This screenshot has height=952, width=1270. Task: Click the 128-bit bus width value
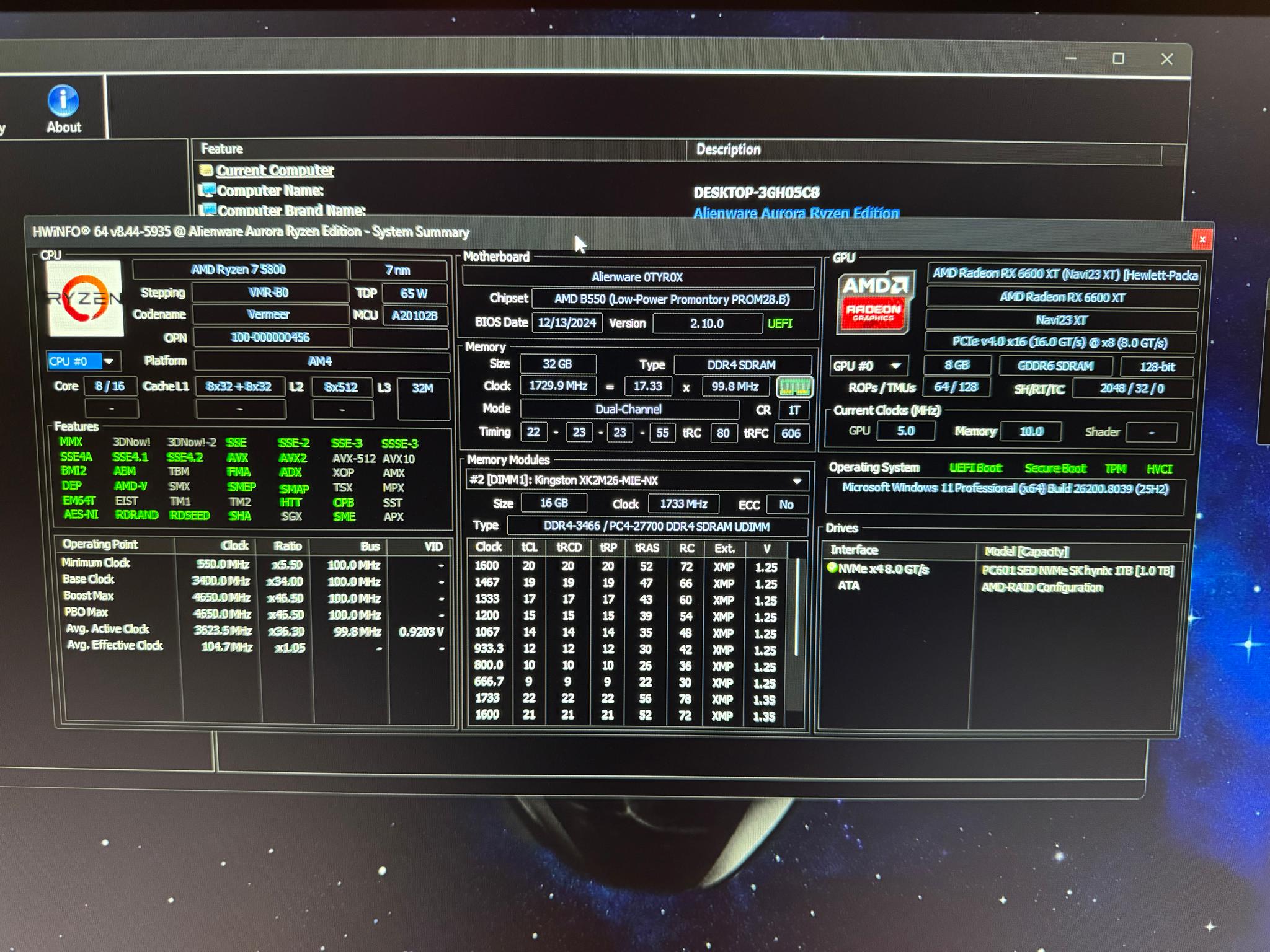coord(1157,367)
